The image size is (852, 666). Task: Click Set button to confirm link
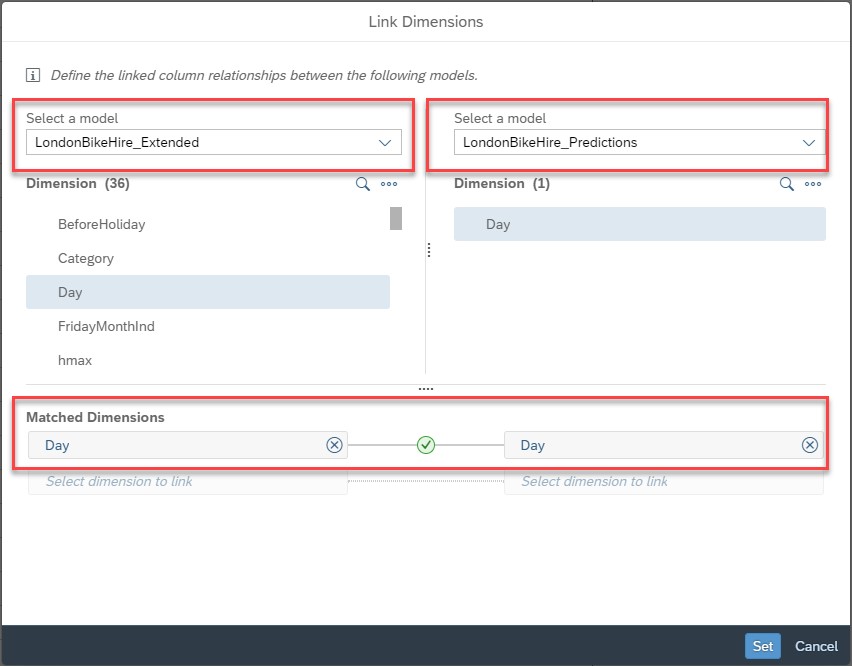[x=762, y=646]
